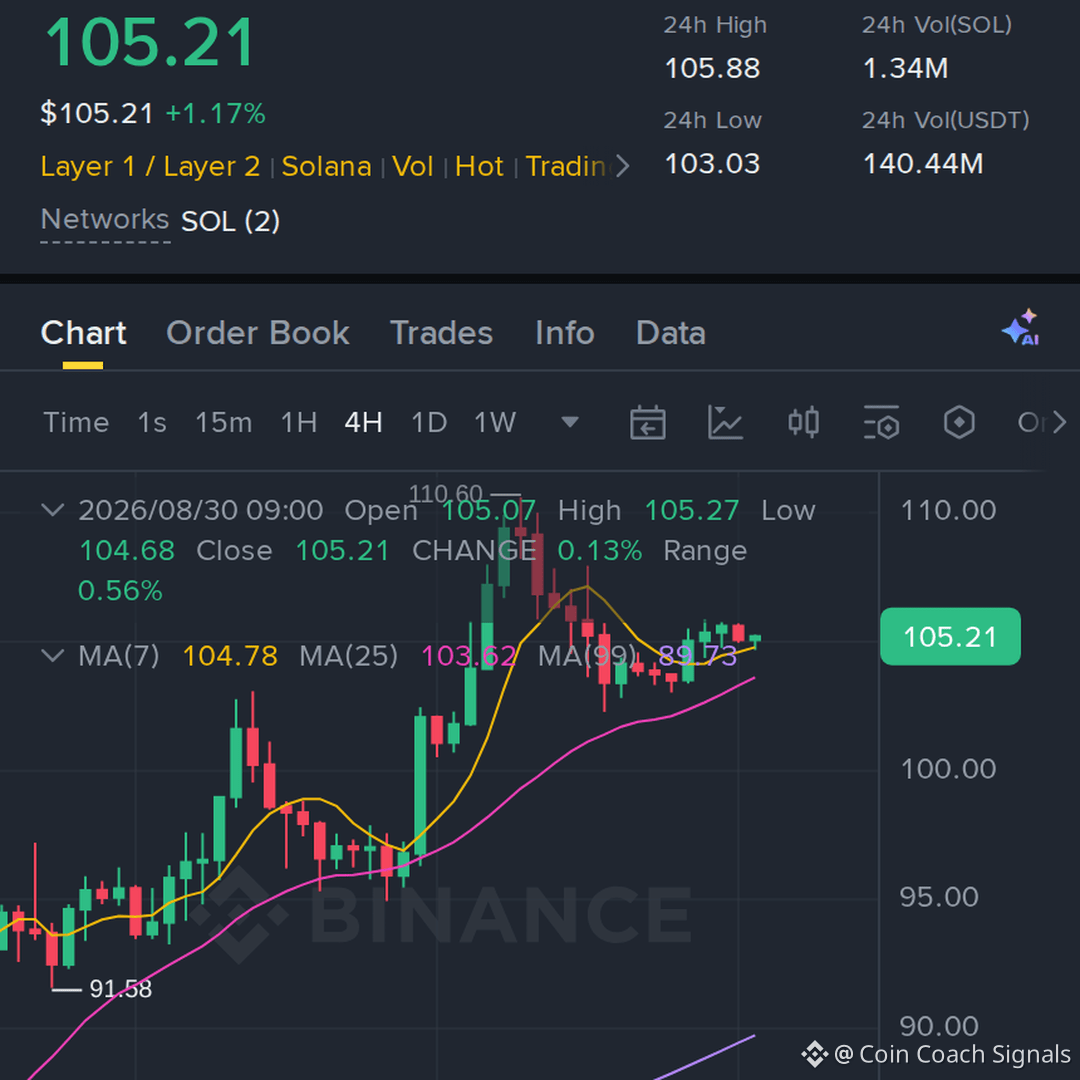Collapse the OHLC candle info chevron
Screen dimensions: 1080x1080
(53, 510)
